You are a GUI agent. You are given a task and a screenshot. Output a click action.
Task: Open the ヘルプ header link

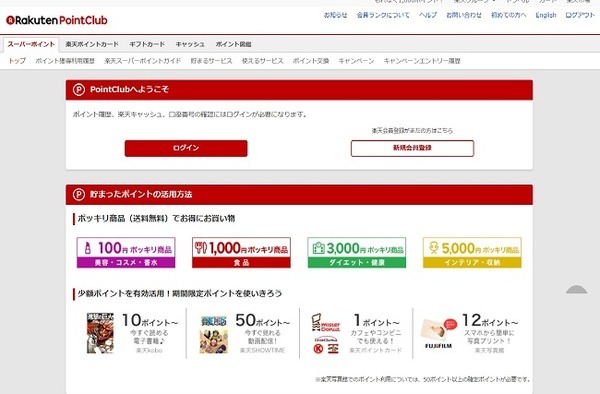(428, 15)
